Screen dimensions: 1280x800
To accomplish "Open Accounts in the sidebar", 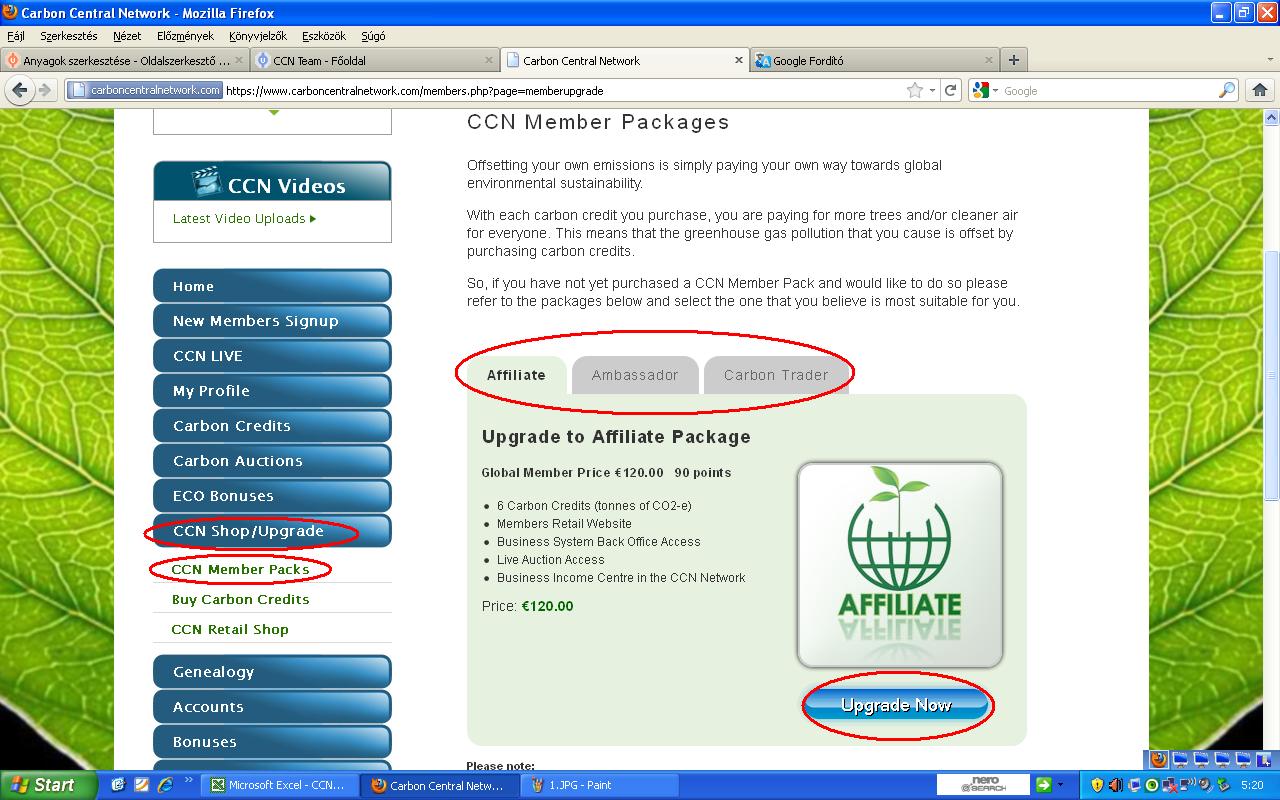I will pos(272,707).
